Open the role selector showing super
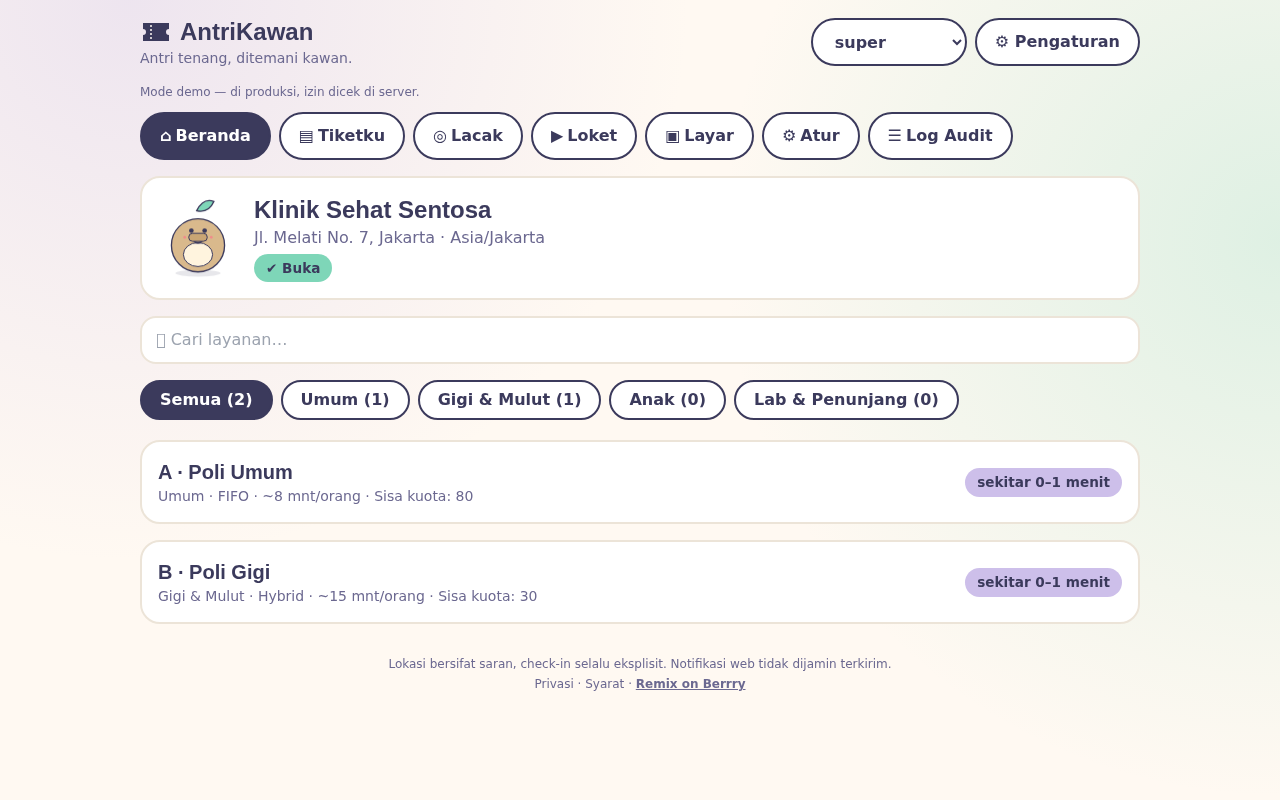1280x800 pixels. point(889,42)
